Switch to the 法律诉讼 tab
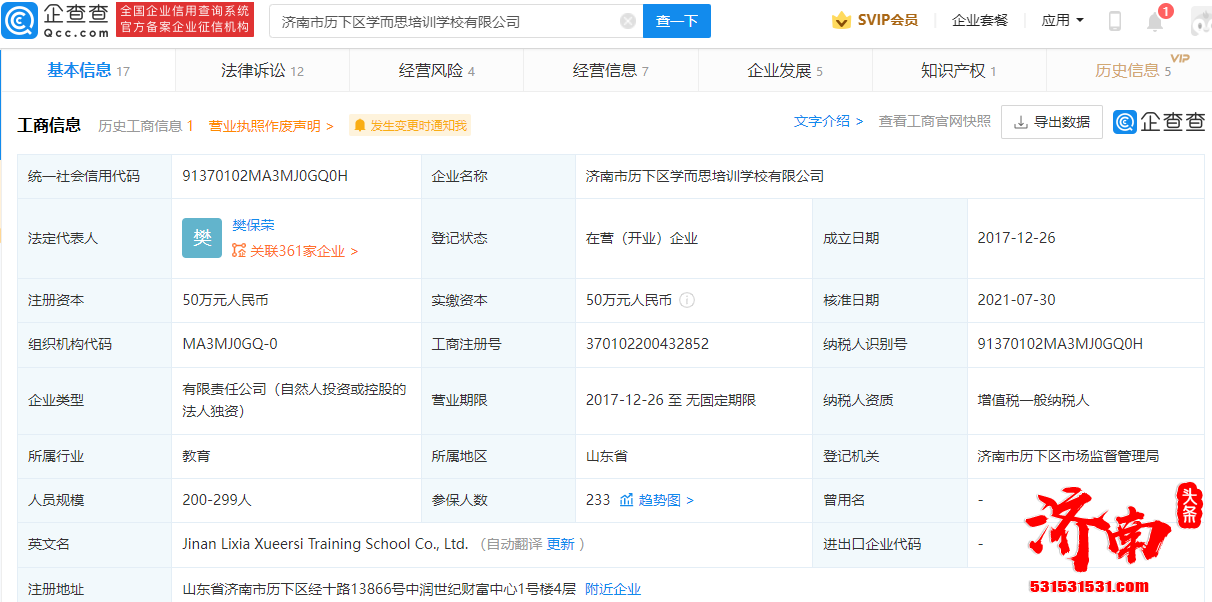Image resolution: width=1212 pixels, height=602 pixels. point(262,70)
